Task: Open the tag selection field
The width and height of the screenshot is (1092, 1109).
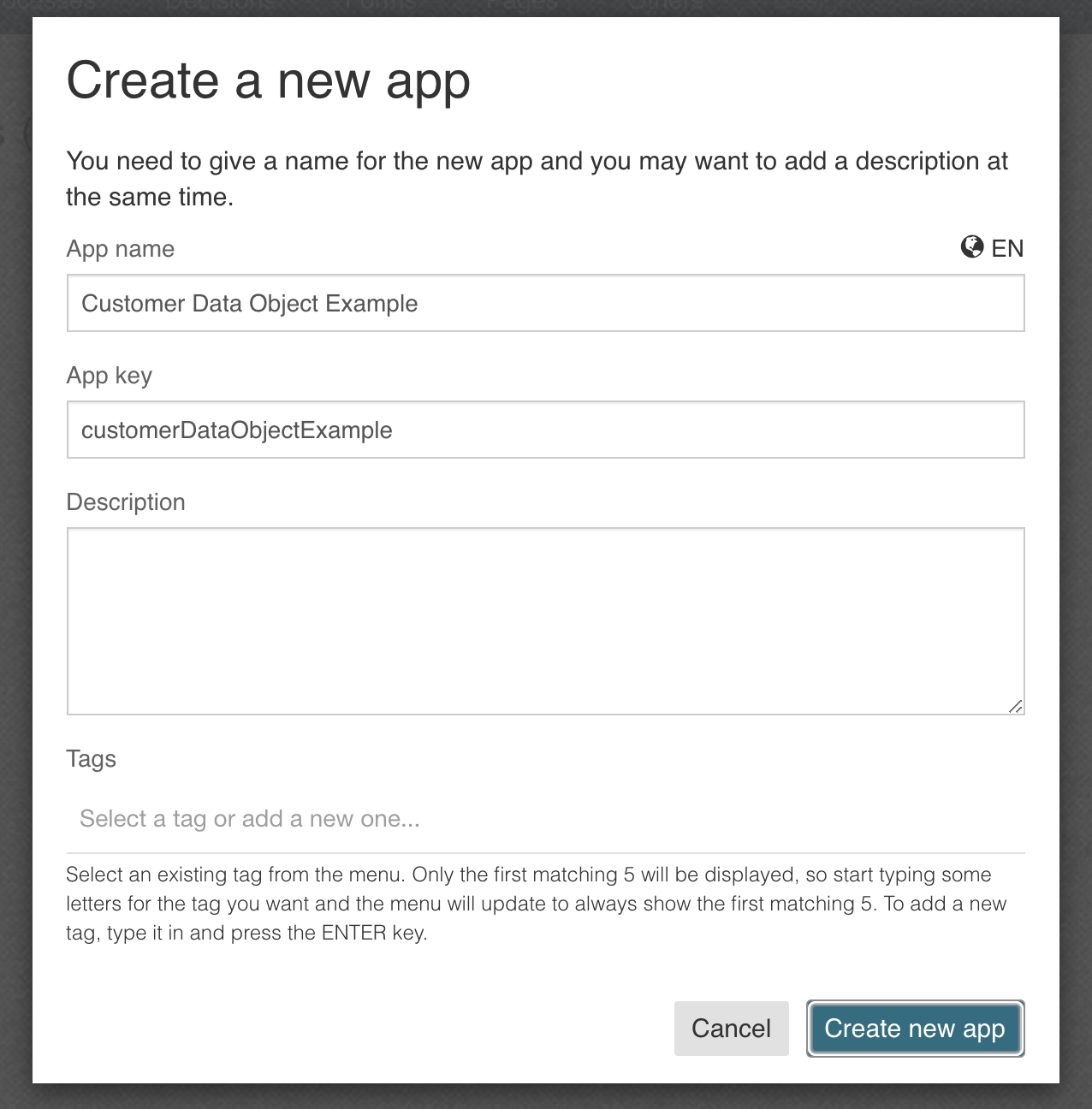Action: (545, 818)
